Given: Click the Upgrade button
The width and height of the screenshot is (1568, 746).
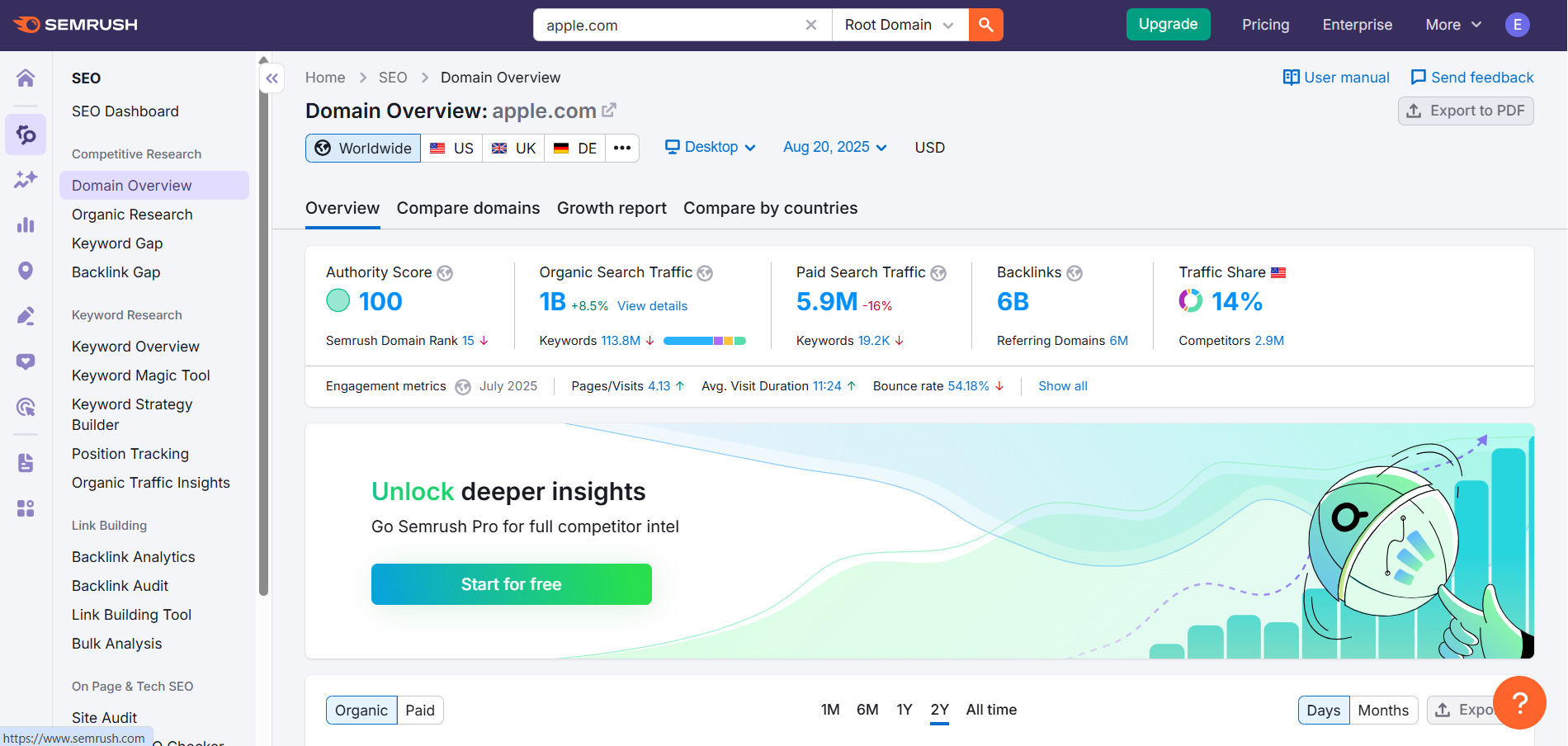Looking at the screenshot, I should click(1168, 25).
